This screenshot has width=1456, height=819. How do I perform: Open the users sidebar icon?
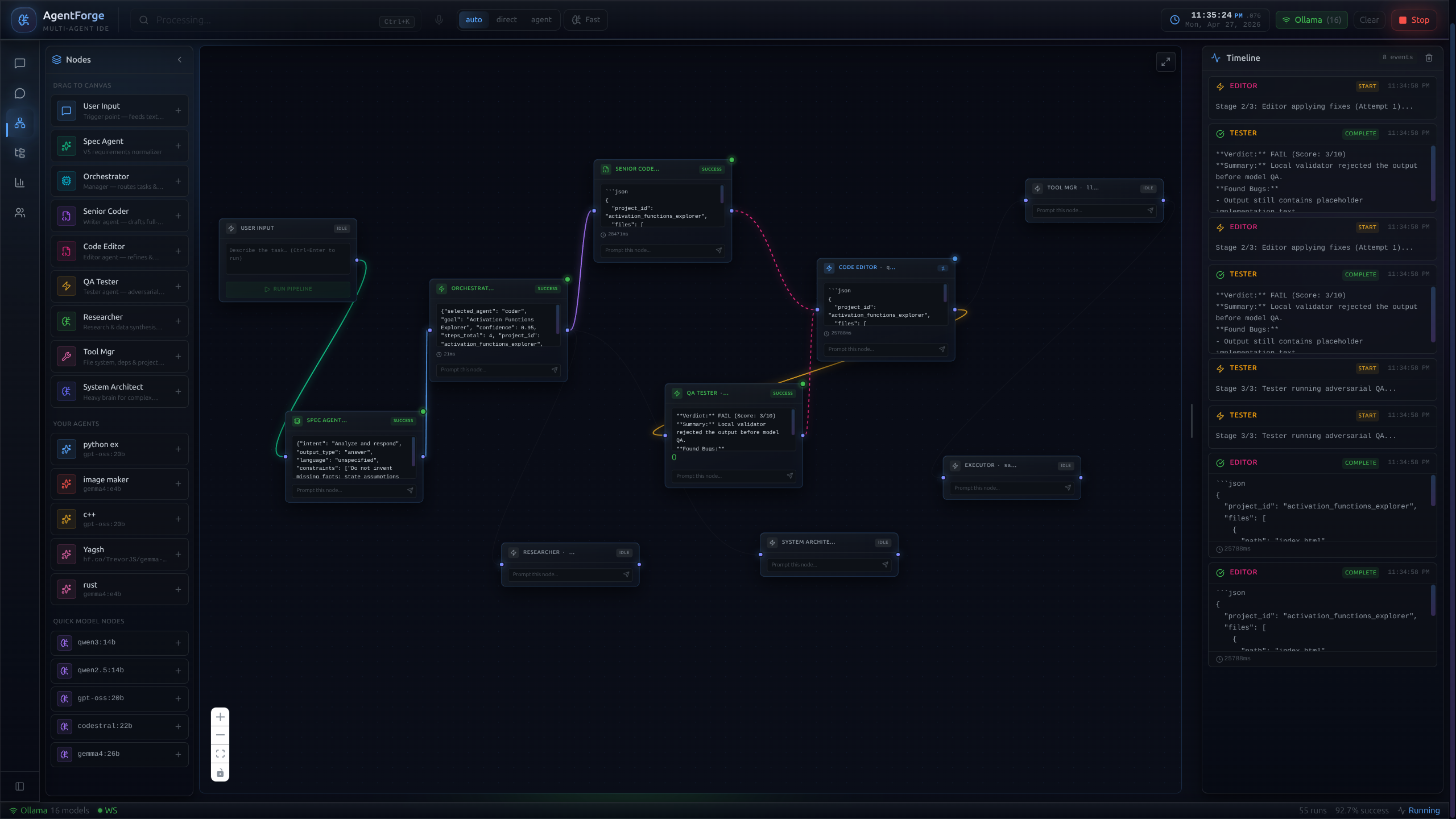click(x=20, y=213)
